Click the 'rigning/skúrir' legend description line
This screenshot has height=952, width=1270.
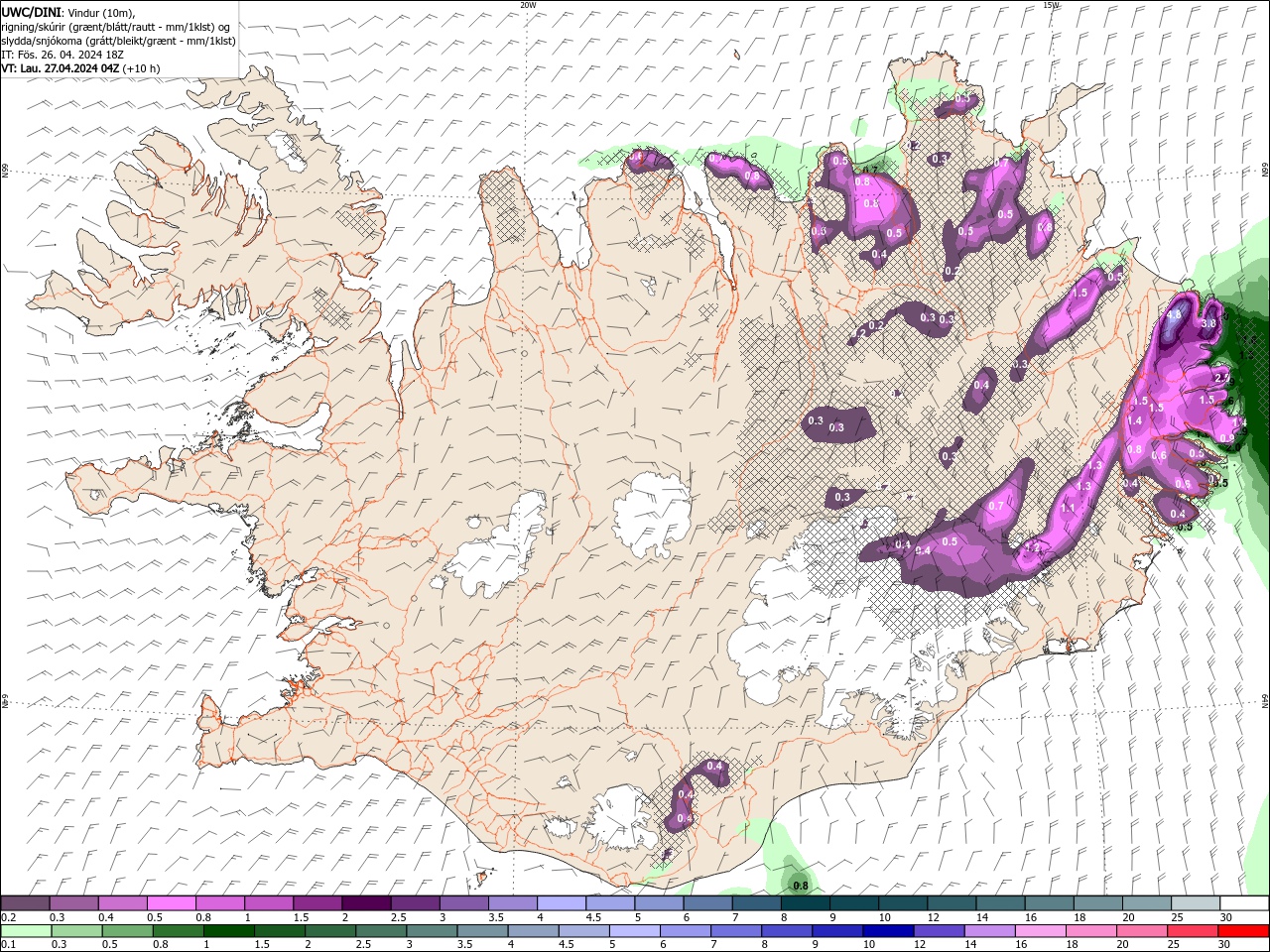(x=116, y=27)
